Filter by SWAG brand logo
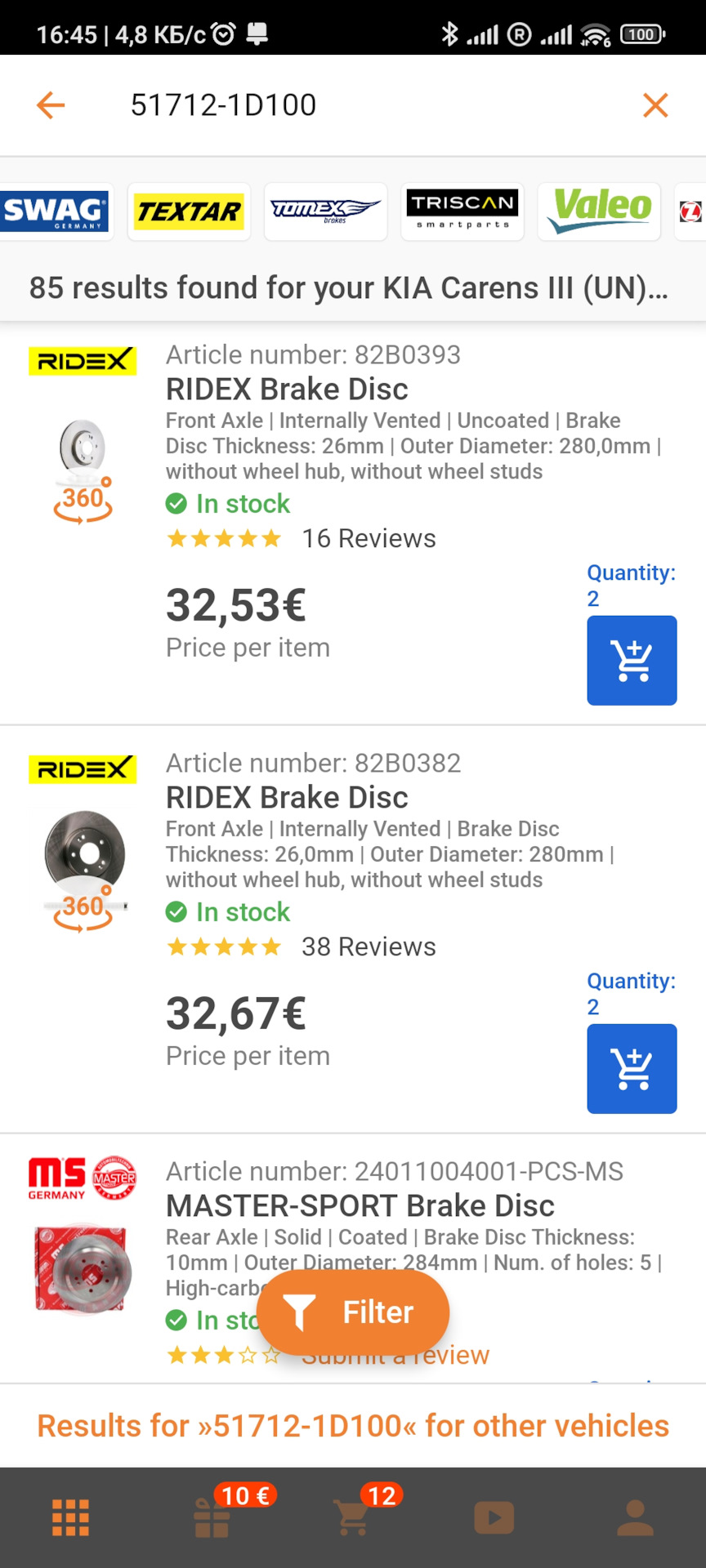 [x=54, y=212]
